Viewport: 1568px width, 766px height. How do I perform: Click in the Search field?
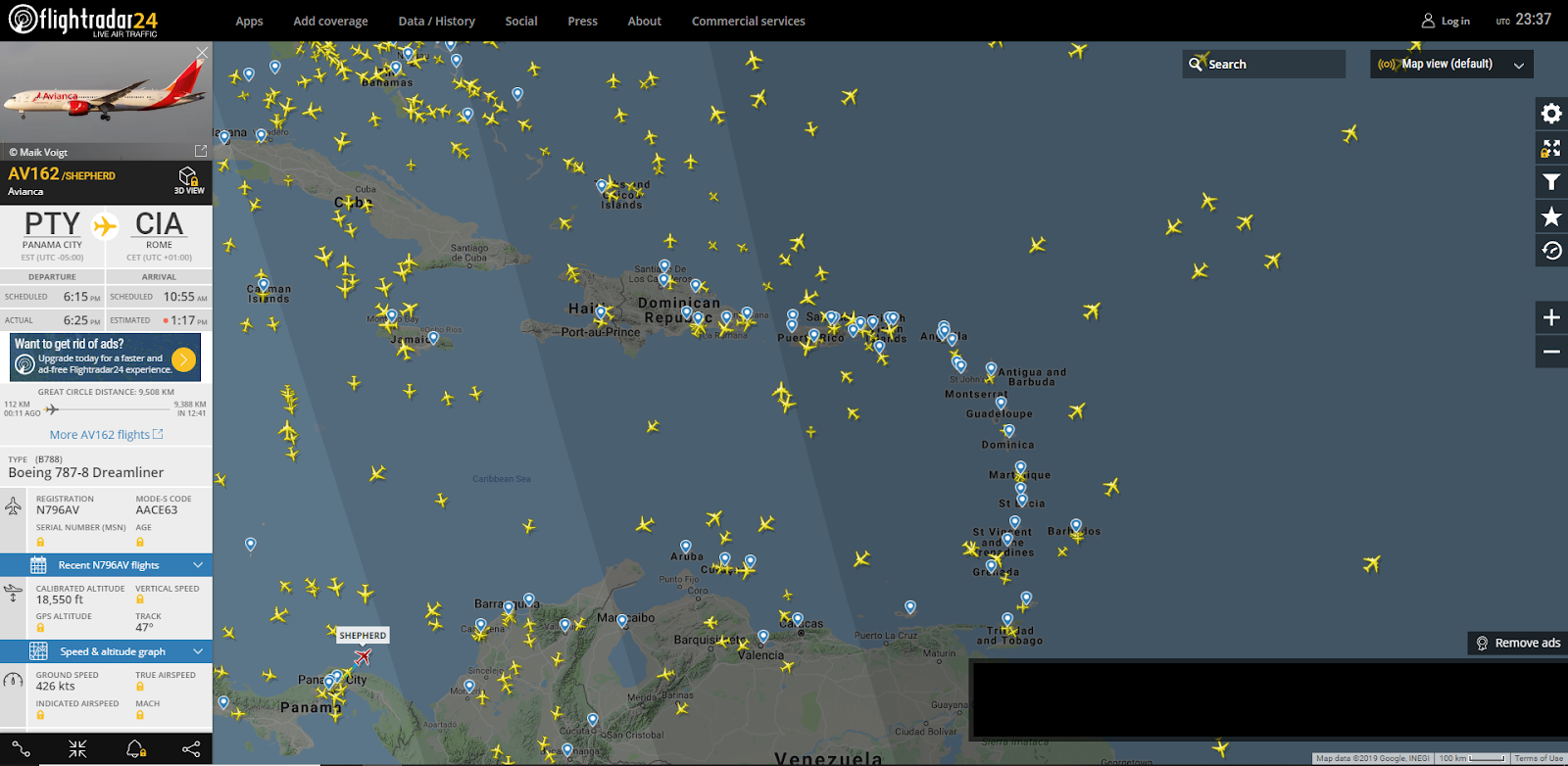[x=1263, y=65]
